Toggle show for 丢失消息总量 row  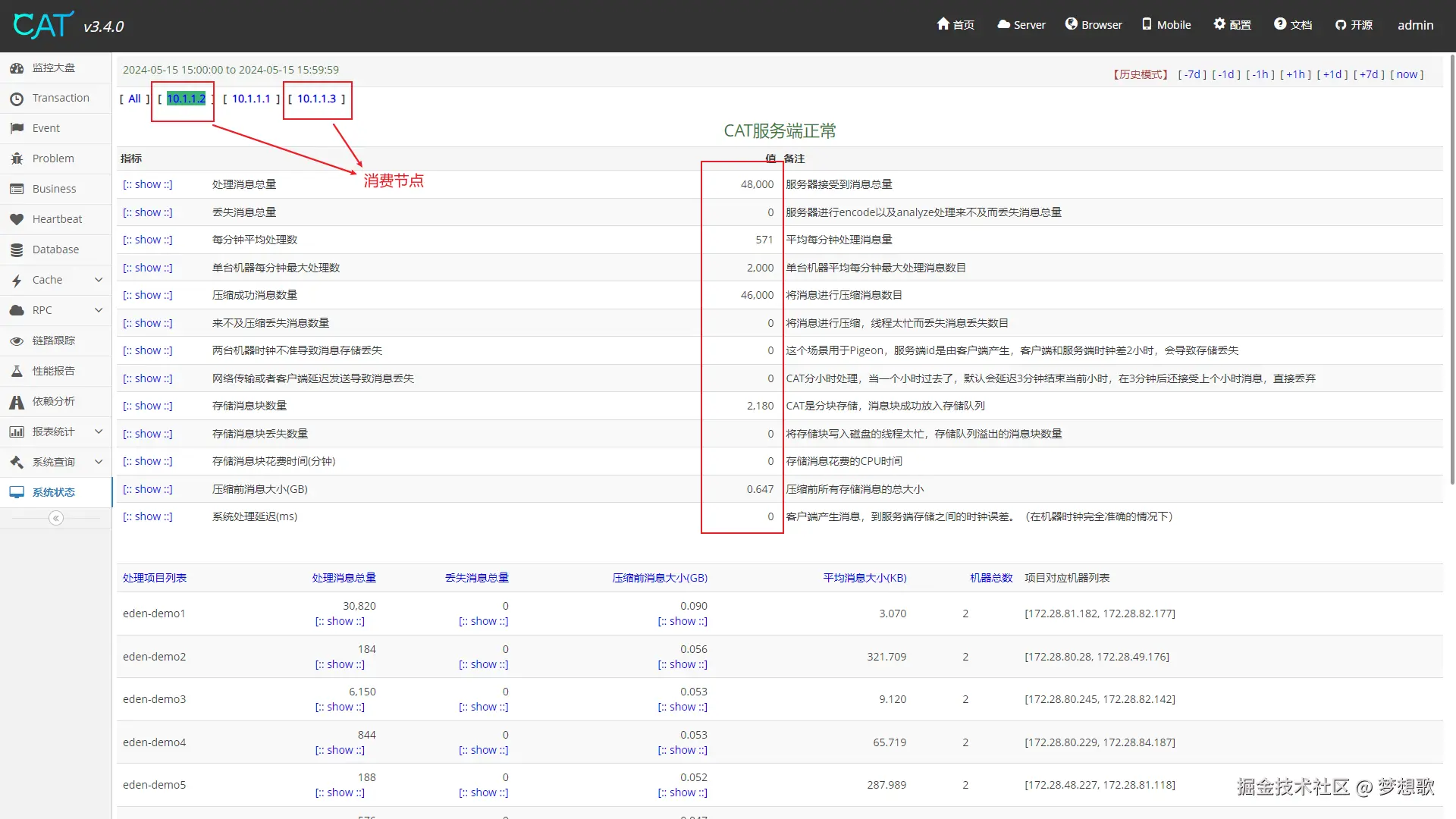pyautogui.click(x=148, y=212)
